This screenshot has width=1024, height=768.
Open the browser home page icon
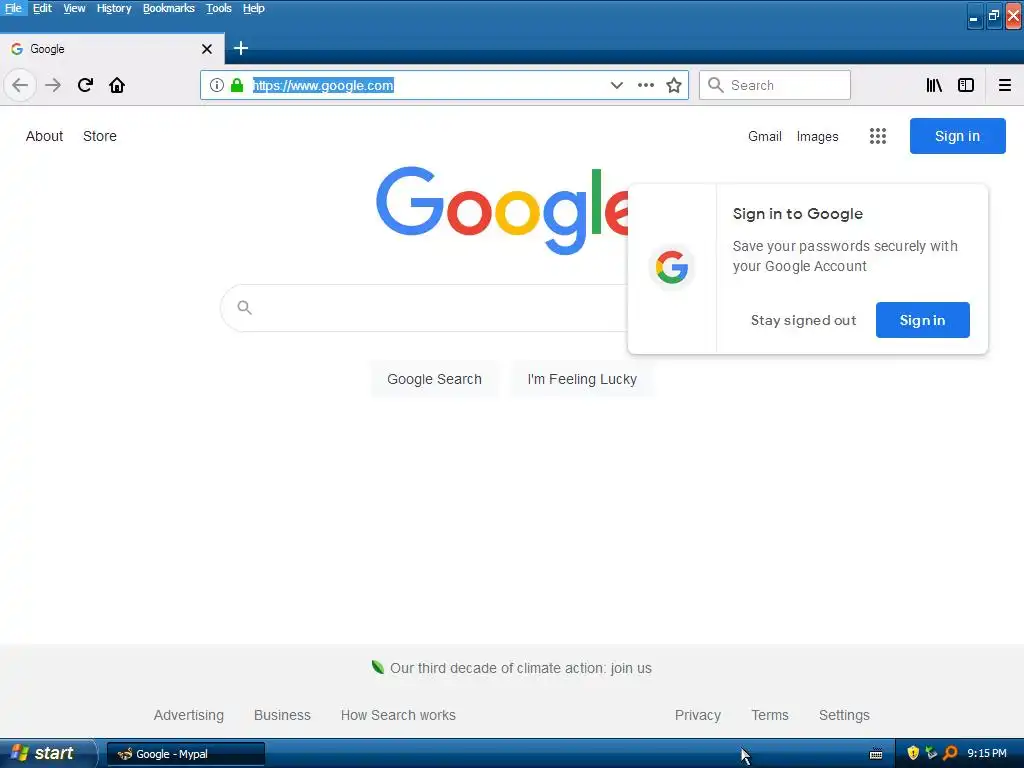click(x=117, y=86)
